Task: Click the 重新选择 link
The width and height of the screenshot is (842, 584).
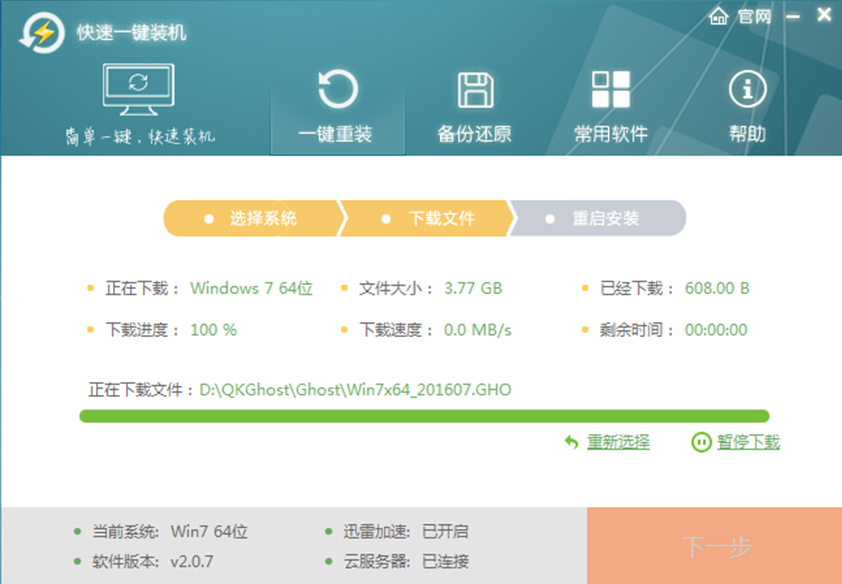Action: [x=618, y=442]
